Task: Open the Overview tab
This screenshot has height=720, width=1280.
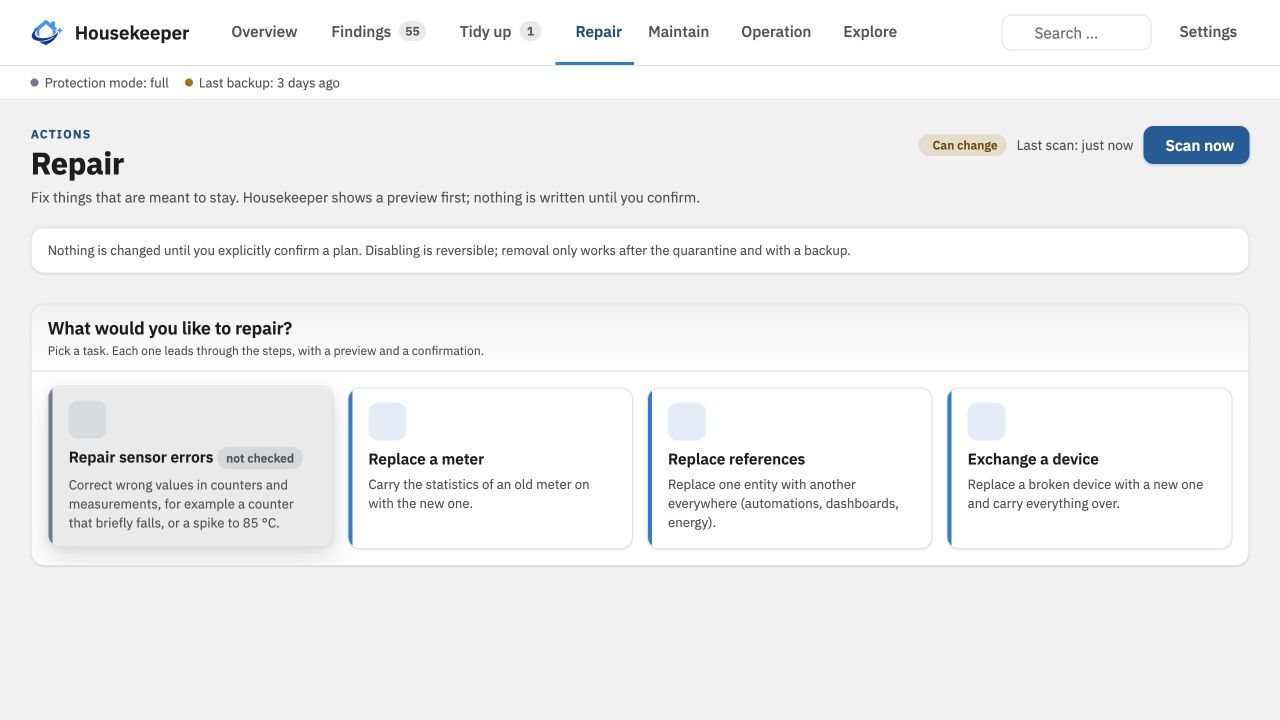Action: [264, 32]
